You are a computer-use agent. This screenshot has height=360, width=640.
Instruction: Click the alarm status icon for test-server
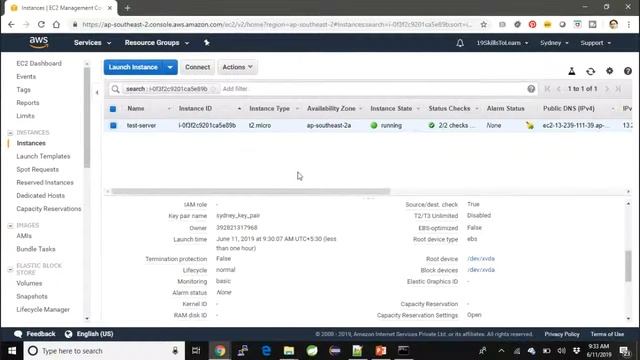[530, 125]
